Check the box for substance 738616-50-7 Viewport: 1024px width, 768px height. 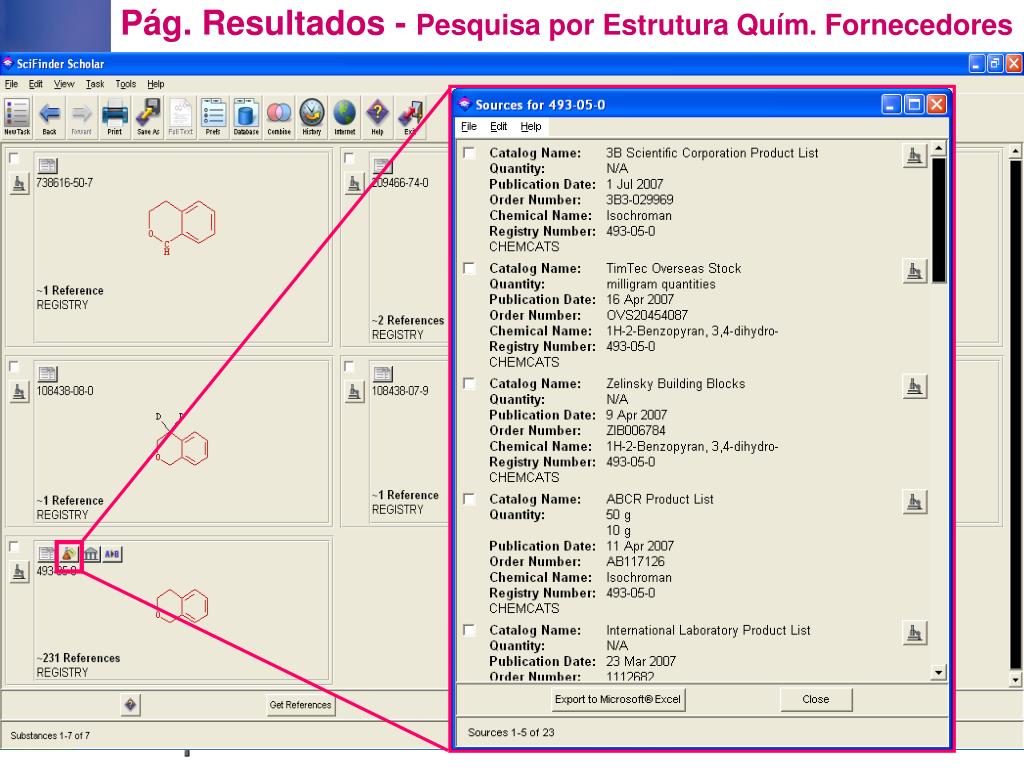14,158
